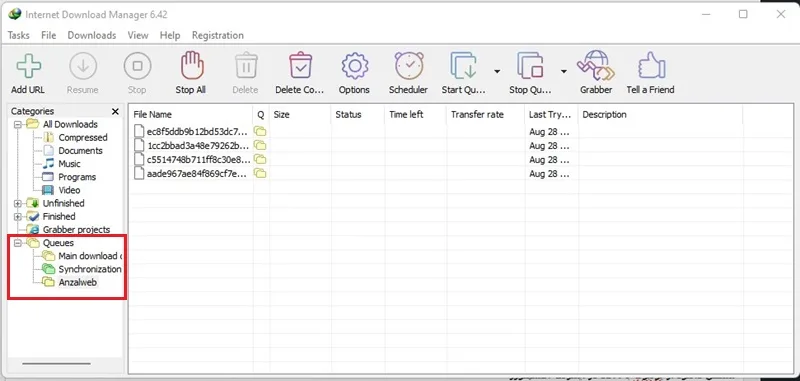Open the Scheduler clock icon
The image size is (800, 381).
409,66
